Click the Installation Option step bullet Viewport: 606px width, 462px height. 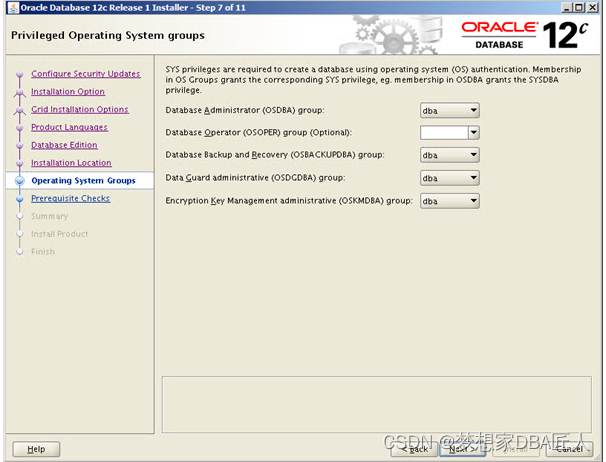[20, 92]
